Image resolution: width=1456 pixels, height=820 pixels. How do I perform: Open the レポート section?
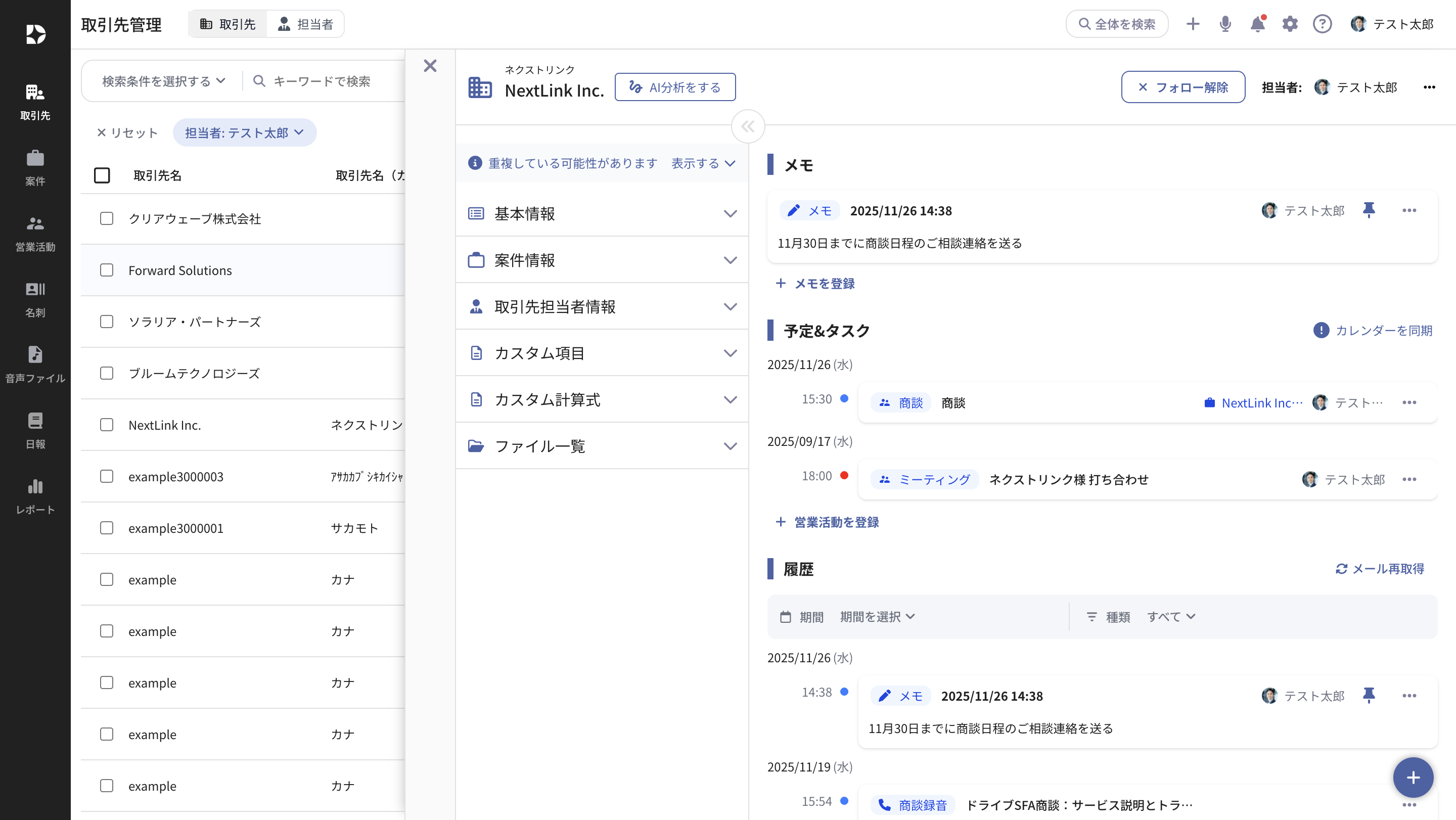tap(34, 495)
